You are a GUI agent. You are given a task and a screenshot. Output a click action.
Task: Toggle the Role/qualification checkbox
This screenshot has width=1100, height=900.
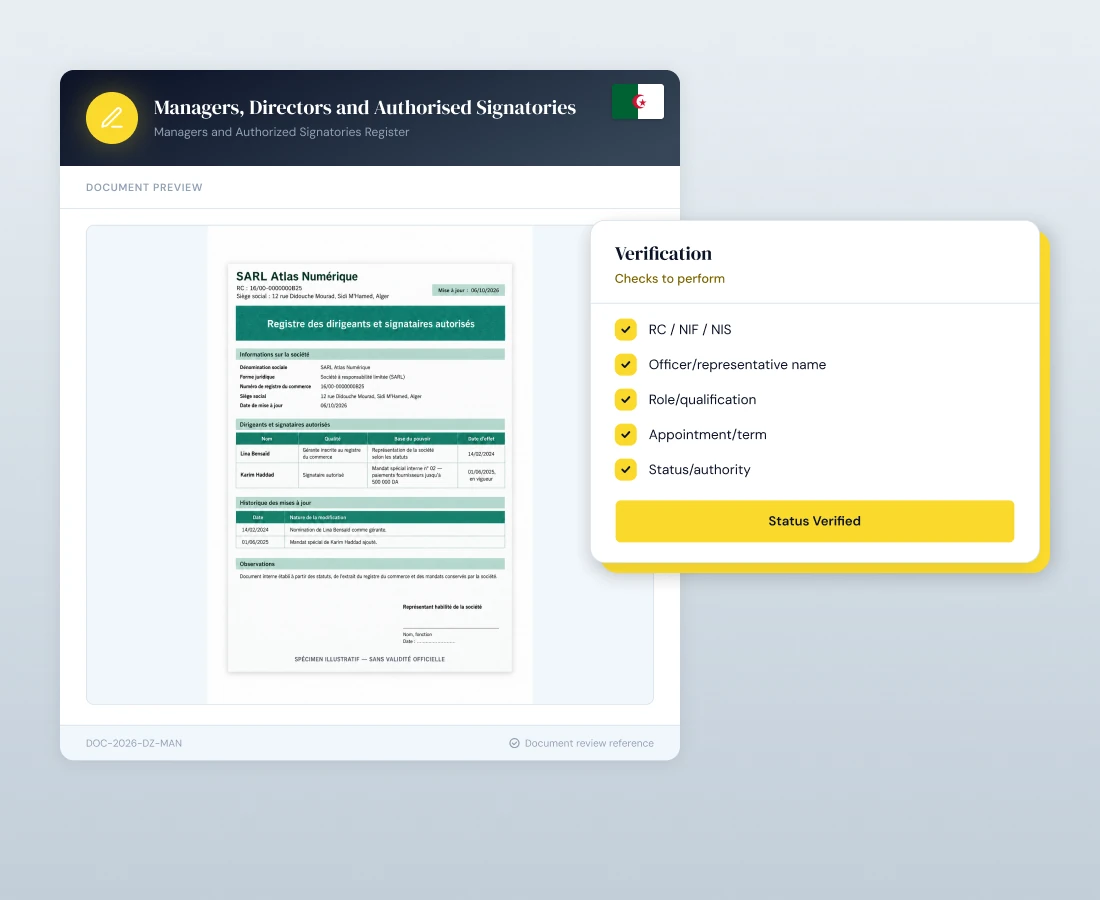pos(626,400)
